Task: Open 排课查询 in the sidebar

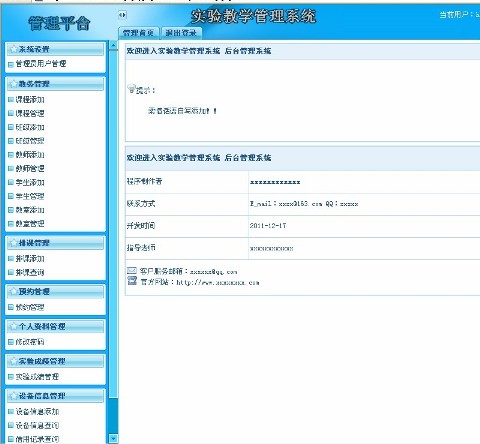Action: point(30,273)
